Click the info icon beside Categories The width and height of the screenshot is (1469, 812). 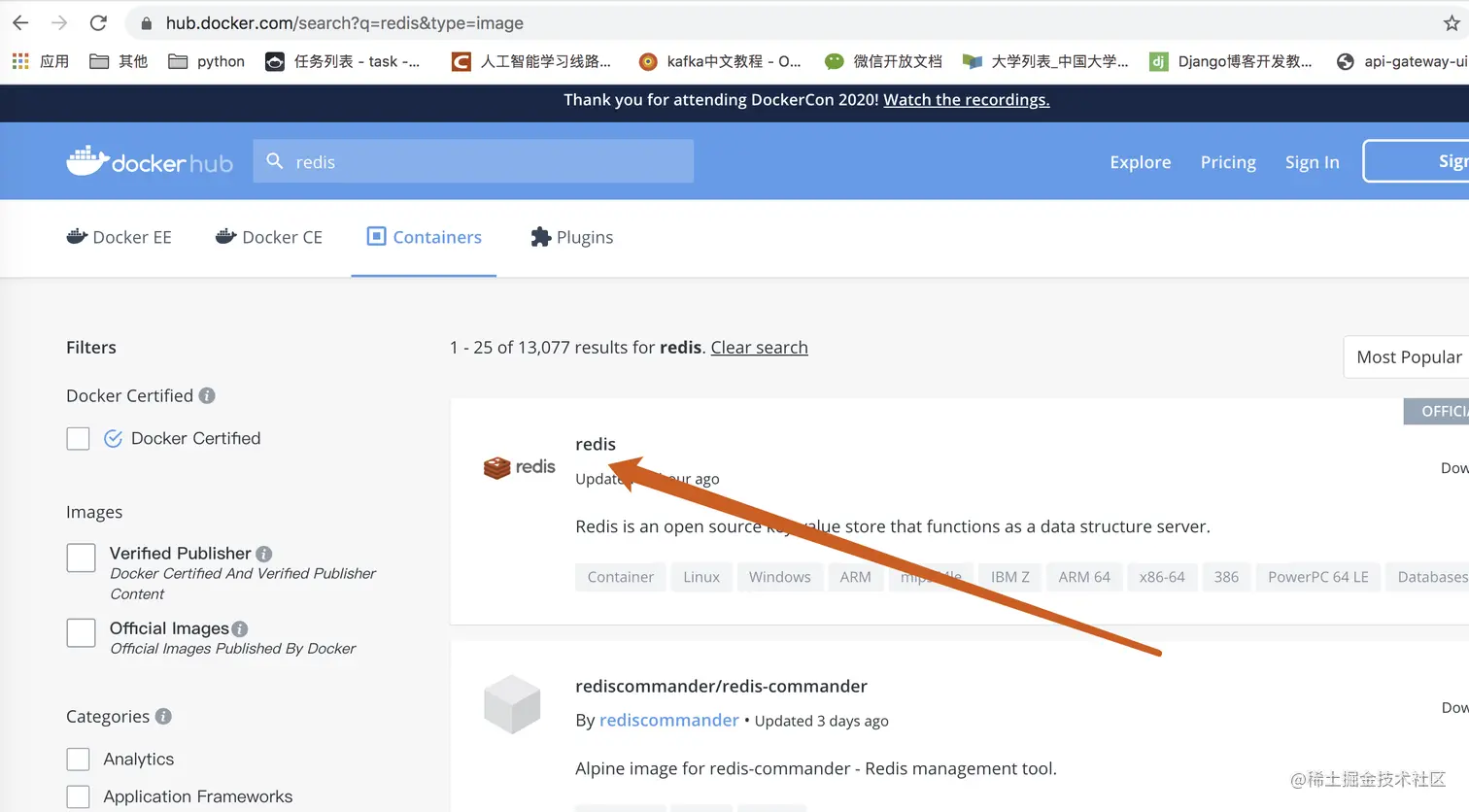(x=163, y=716)
